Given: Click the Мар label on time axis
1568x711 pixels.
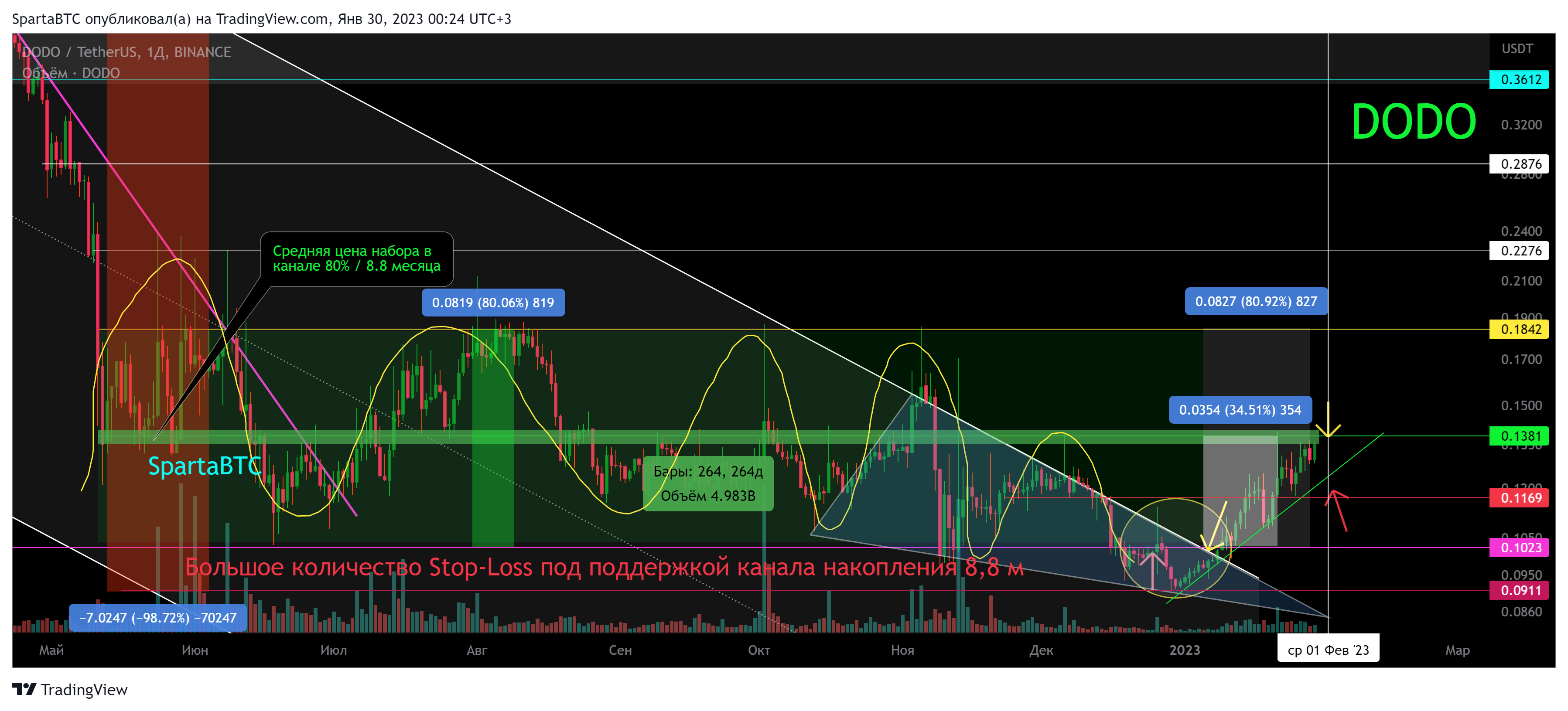Looking at the screenshot, I should pyautogui.click(x=1457, y=650).
